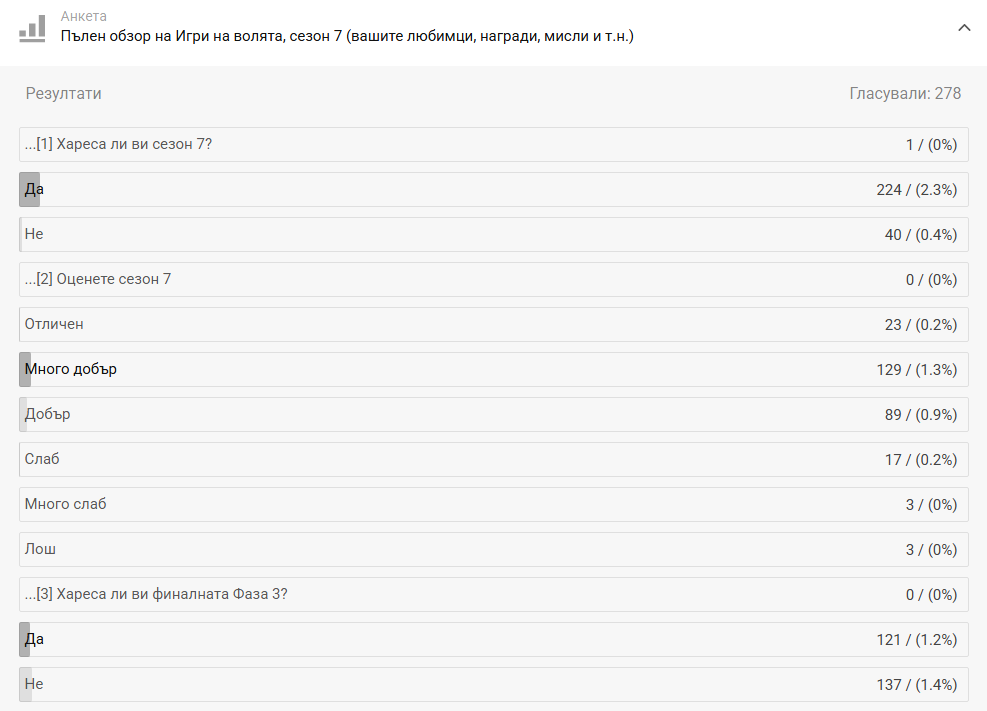
Task: Select the 'финалната Фаза 3' question row
Action: [493, 595]
